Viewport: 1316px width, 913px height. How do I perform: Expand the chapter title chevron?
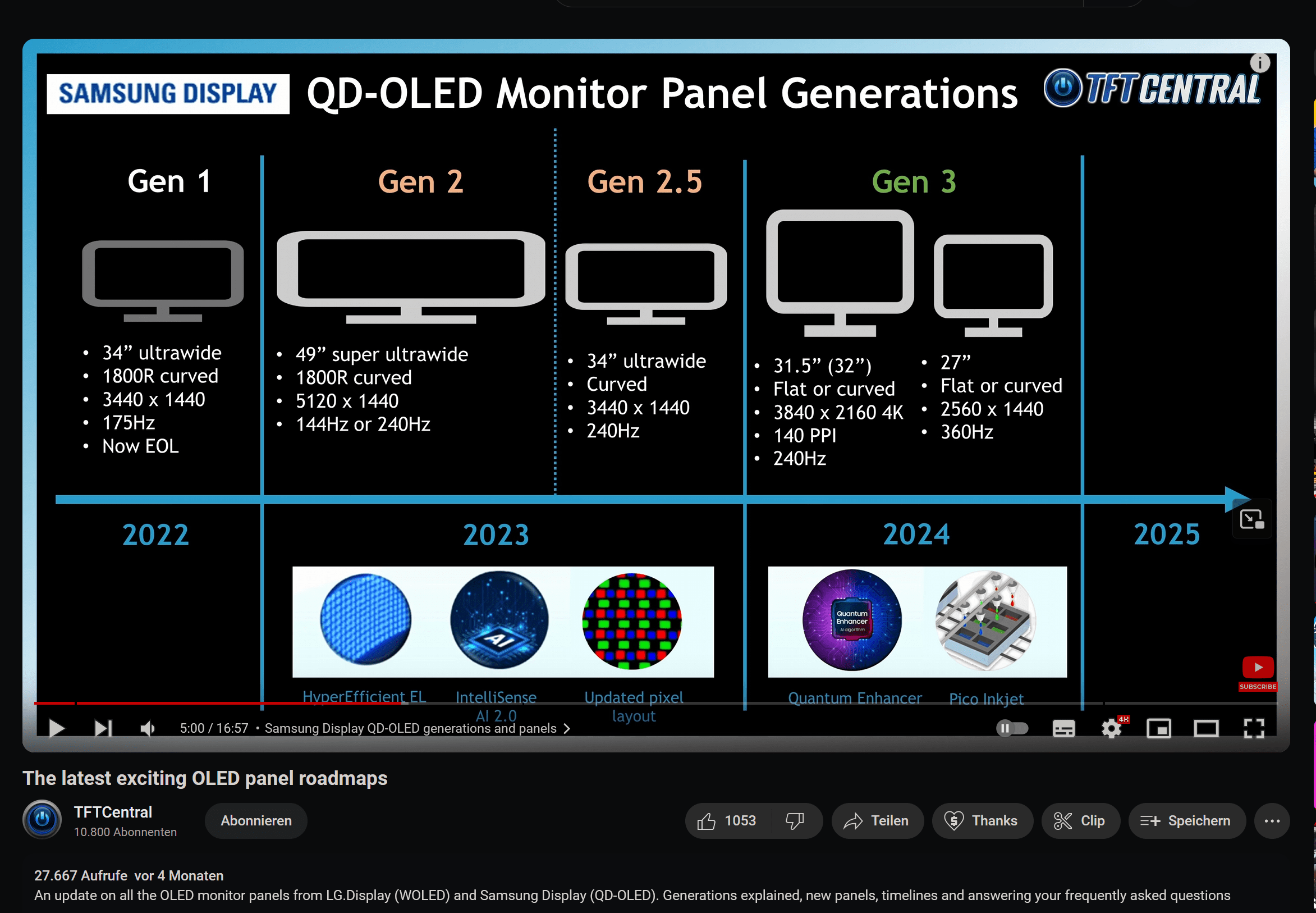point(567,728)
